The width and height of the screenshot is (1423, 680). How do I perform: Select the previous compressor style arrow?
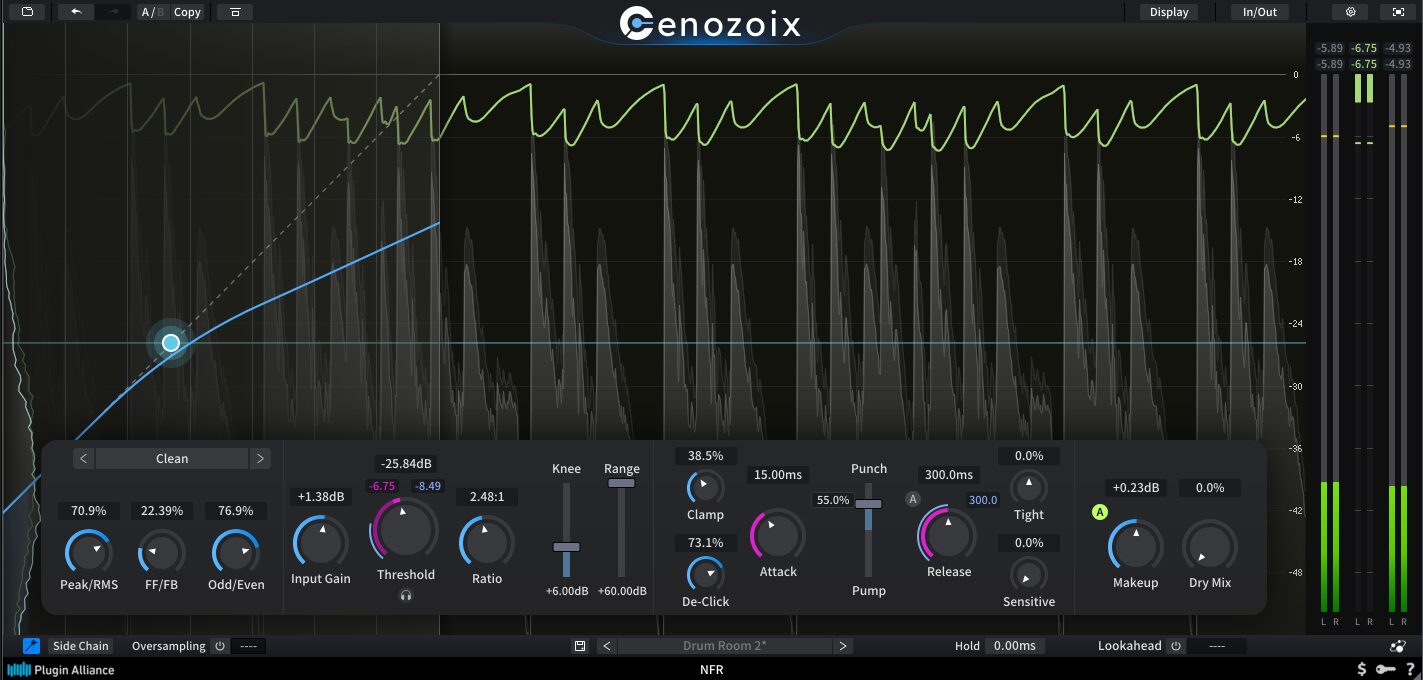[84, 459]
